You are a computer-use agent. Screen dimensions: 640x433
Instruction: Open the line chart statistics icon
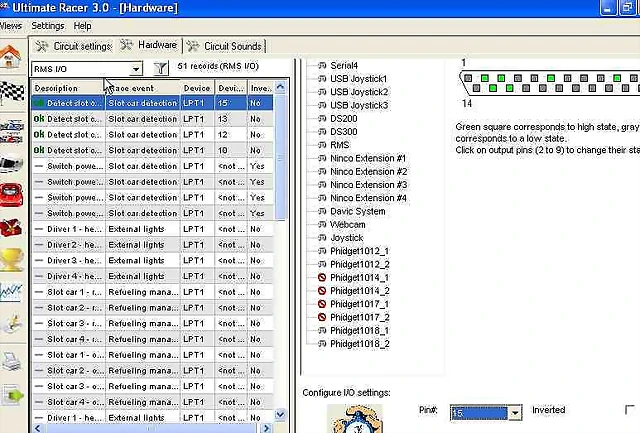tap(11, 293)
